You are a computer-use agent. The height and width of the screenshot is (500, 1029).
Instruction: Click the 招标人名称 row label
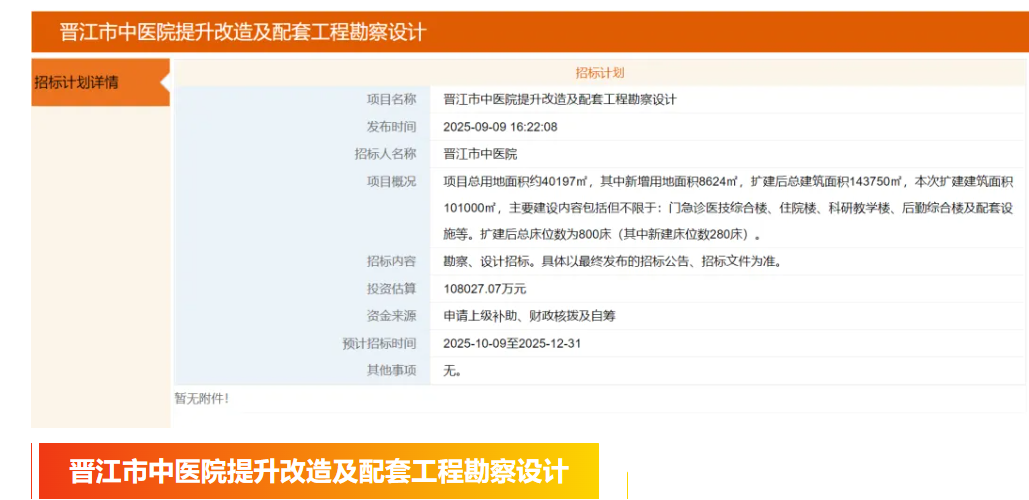pos(385,154)
